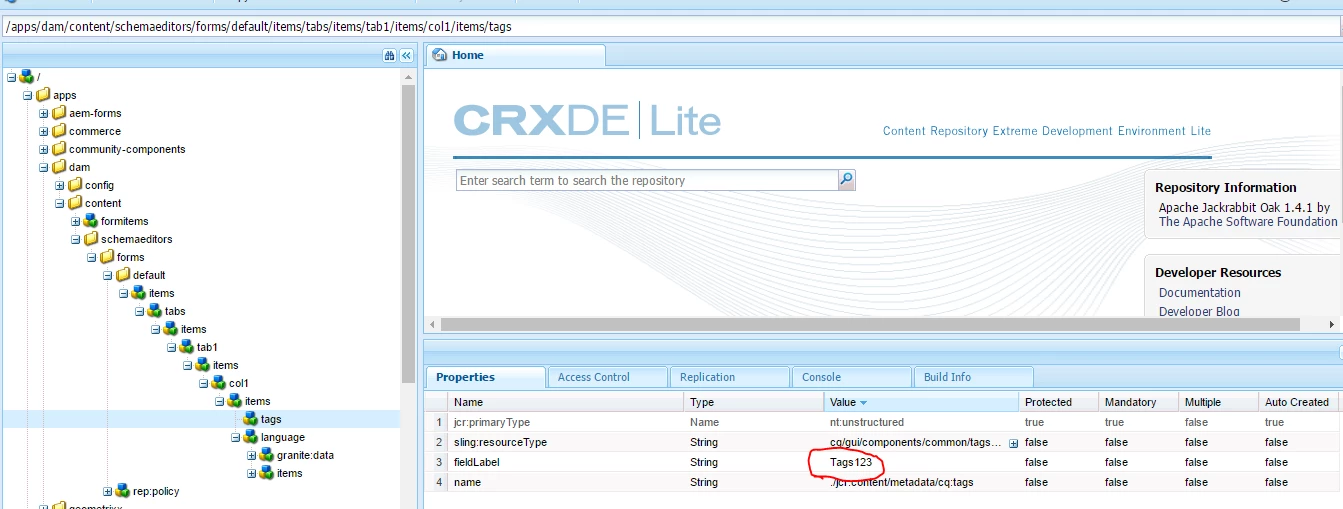Click the tags node icon
Image resolution: width=1343 pixels, height=509 pixels.
pyautogui.click(x=251, y=419)
